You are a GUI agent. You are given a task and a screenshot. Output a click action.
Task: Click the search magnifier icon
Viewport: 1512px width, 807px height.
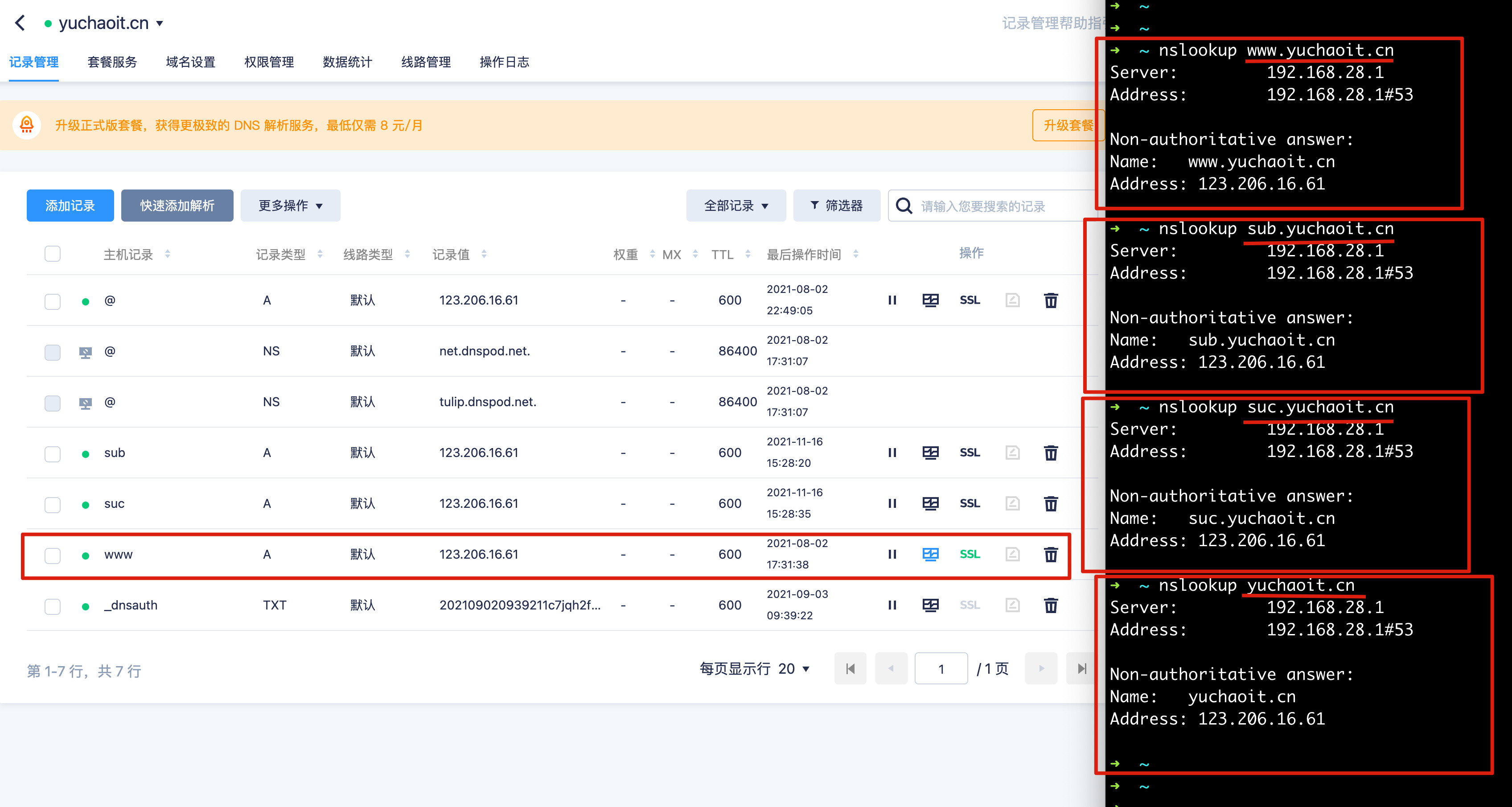coord(904,206)
